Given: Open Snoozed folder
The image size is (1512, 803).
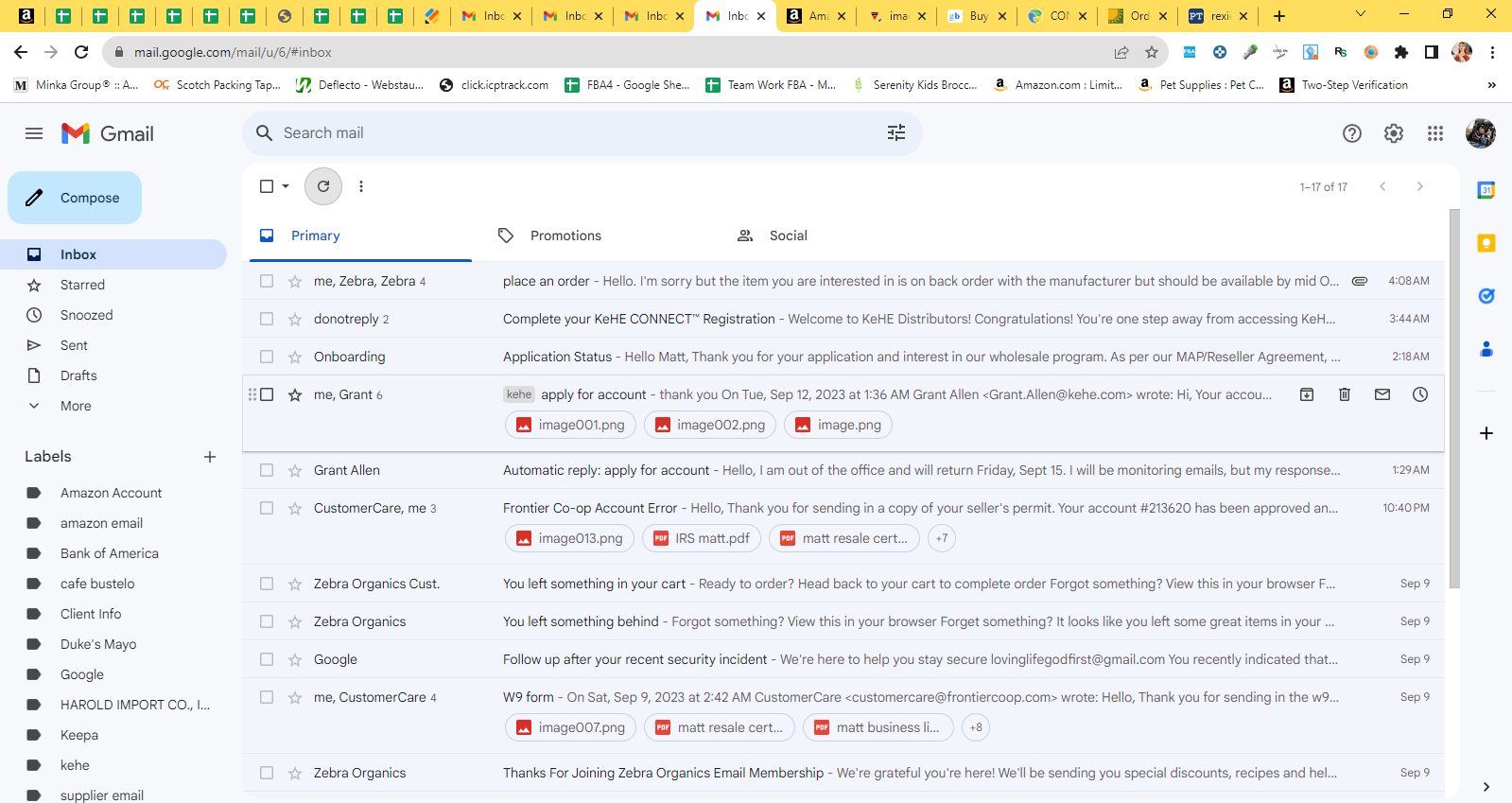Looking at the screenshot, I should 113,315.
